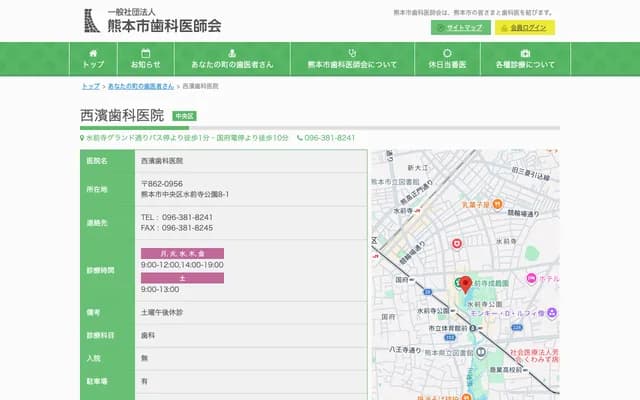
Task: Click the 中央区 area tag
Action: (185, 116)
